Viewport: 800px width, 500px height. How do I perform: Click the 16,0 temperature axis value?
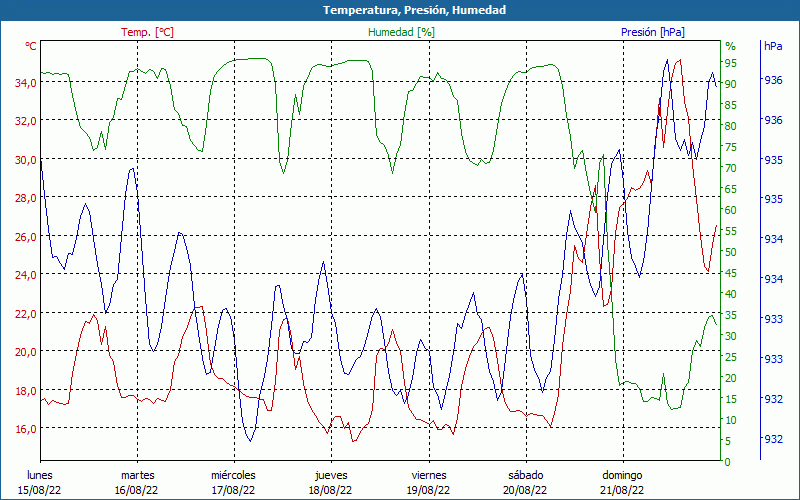click(26, 429)
